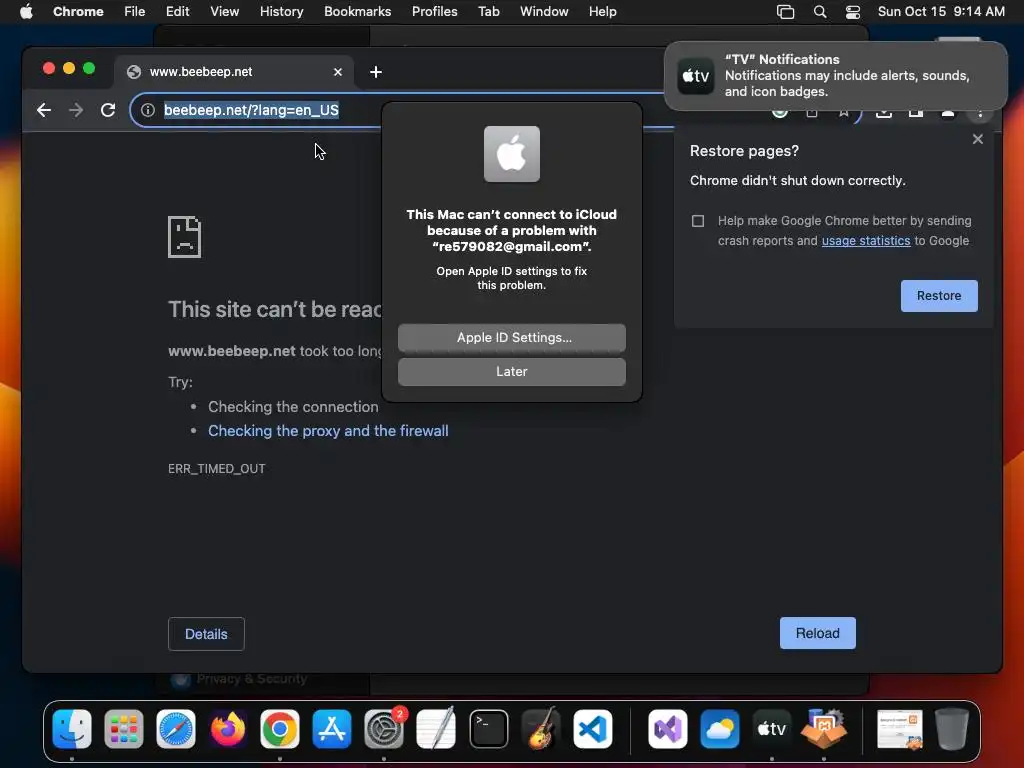Open purple Visual Studio icon in Dock
This screenshot has height=768, width=1024.
pyautogui.click(x=667, y=728)
